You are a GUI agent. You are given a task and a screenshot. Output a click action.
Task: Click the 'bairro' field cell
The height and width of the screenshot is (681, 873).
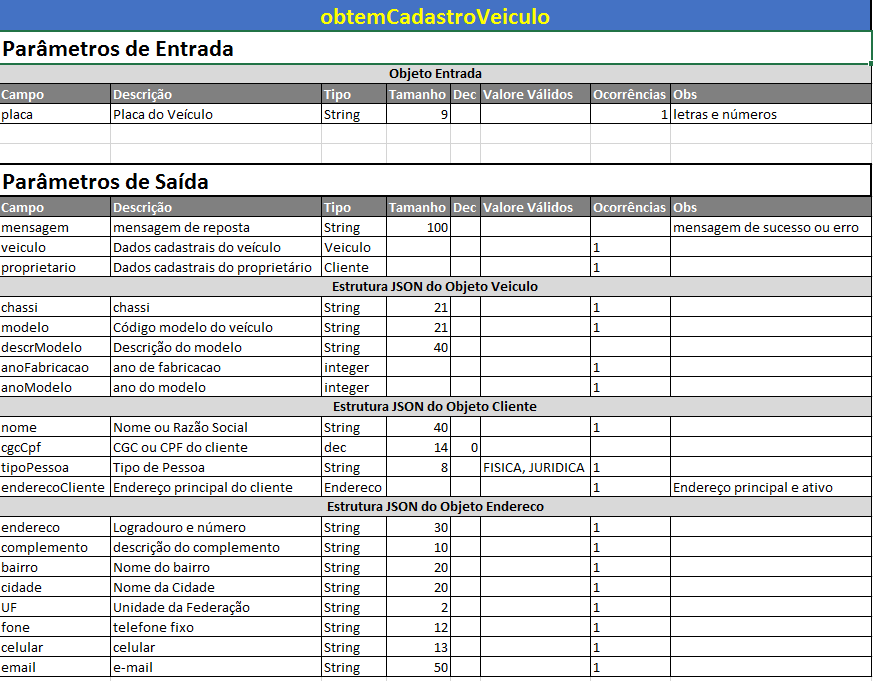coord(55,568)
